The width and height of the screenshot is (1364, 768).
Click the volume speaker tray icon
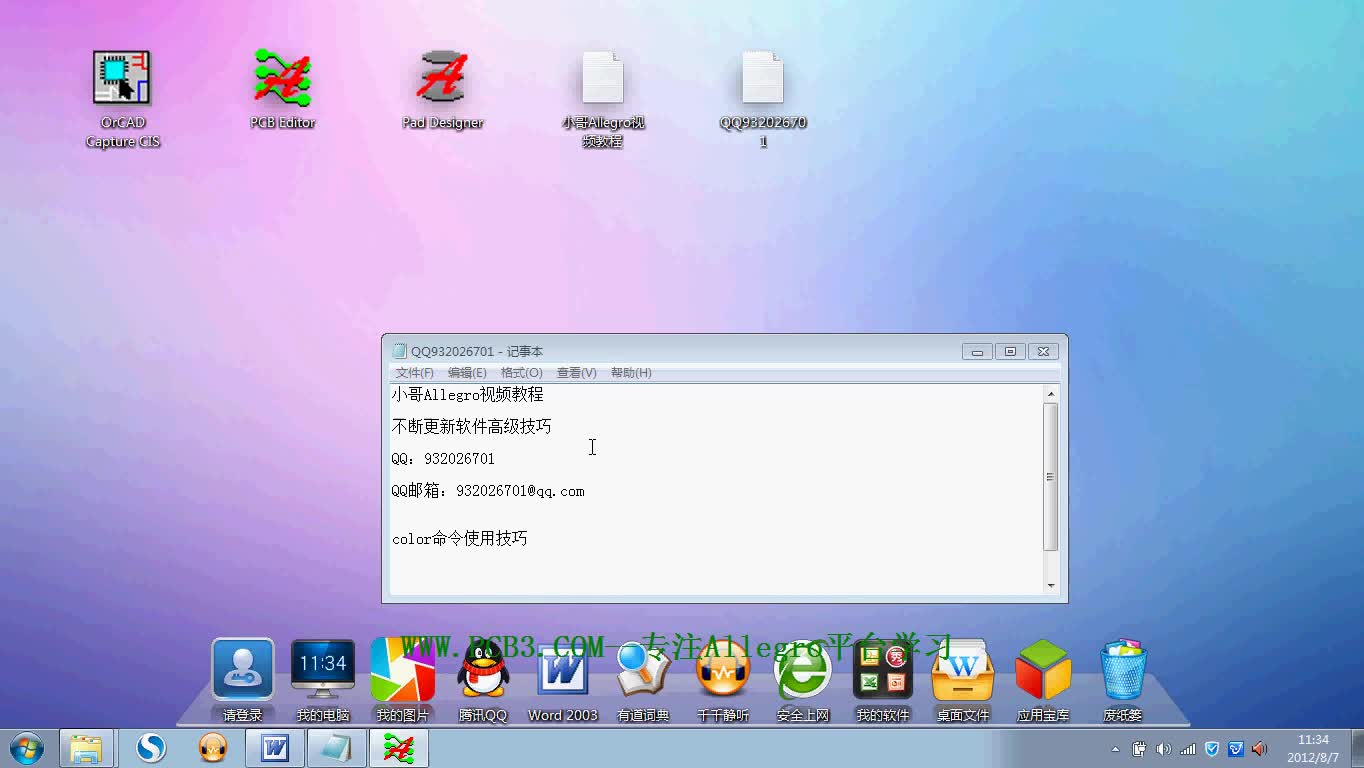(x=1163, y=749)
